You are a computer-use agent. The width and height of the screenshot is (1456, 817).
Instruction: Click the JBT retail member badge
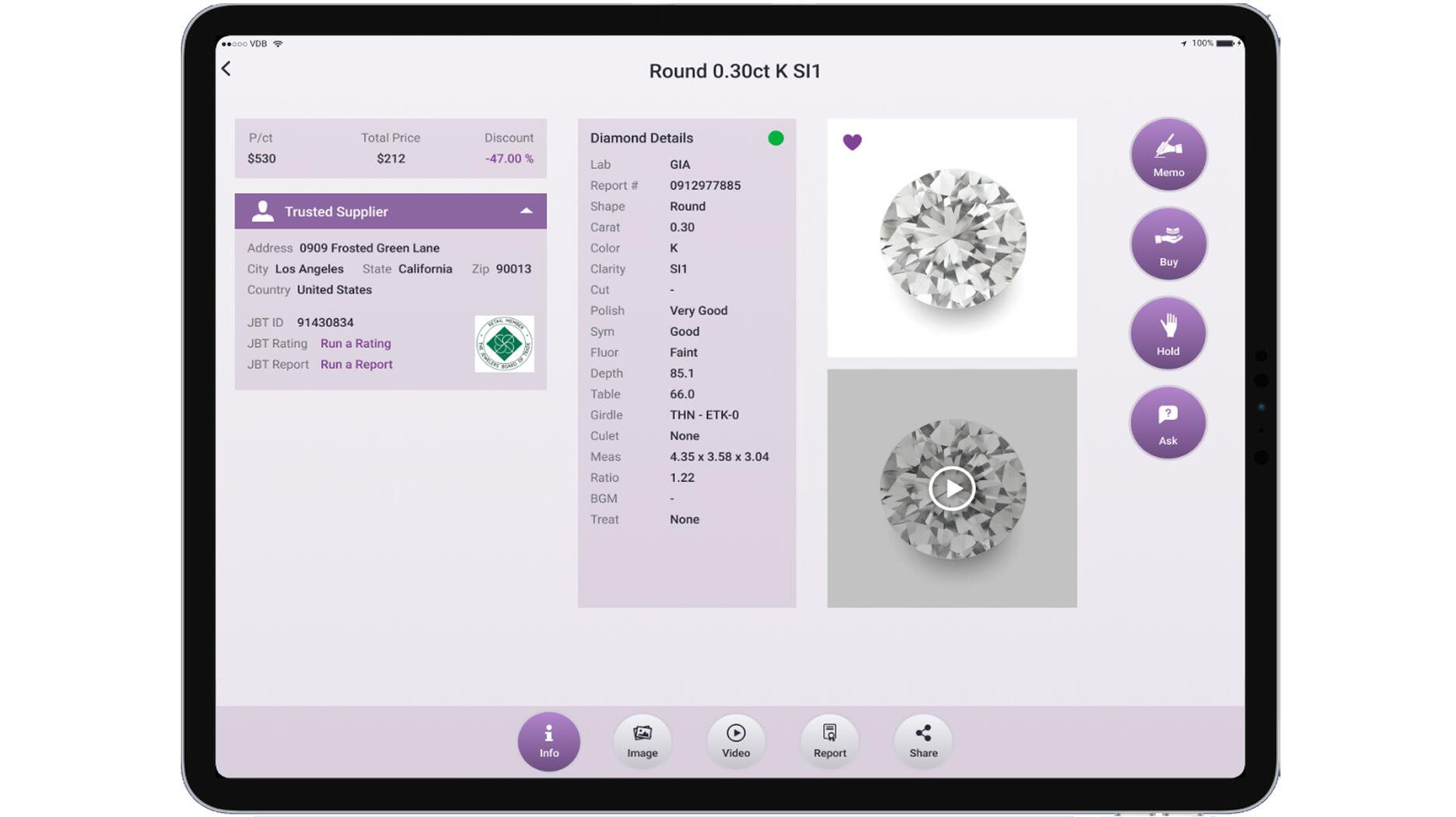[x=504, y=343]
